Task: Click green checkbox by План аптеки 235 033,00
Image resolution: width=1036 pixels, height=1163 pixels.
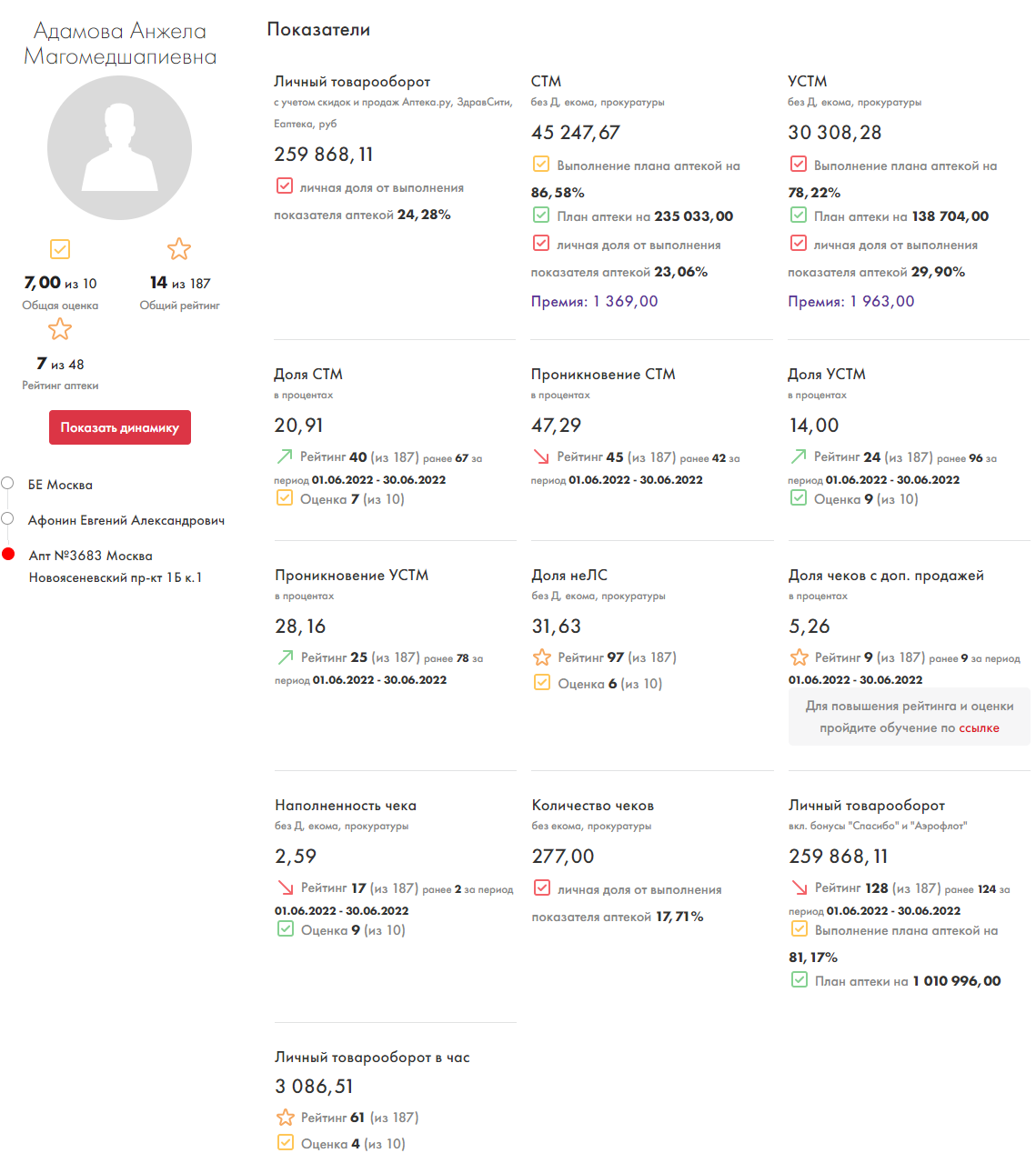Action: point(541,216)
